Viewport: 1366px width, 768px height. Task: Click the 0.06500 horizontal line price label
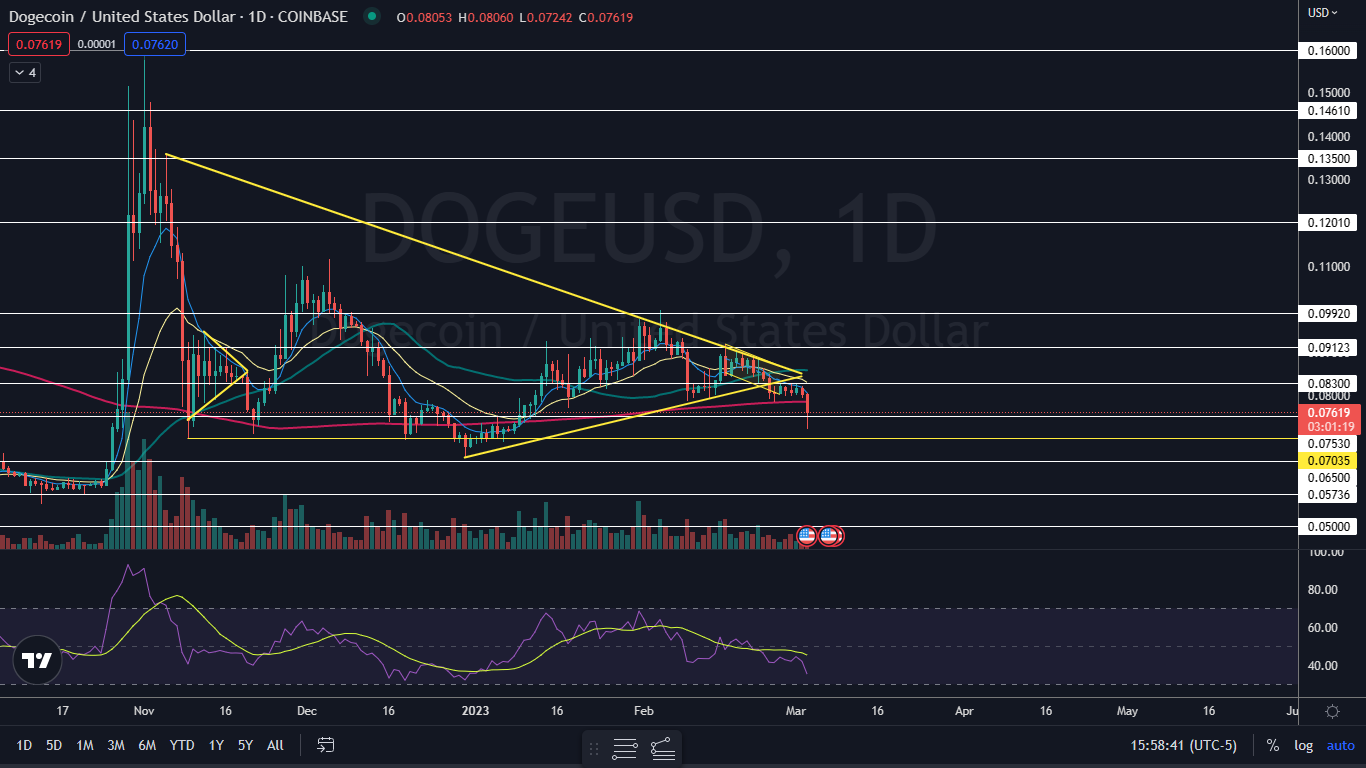pos(1326,478)
